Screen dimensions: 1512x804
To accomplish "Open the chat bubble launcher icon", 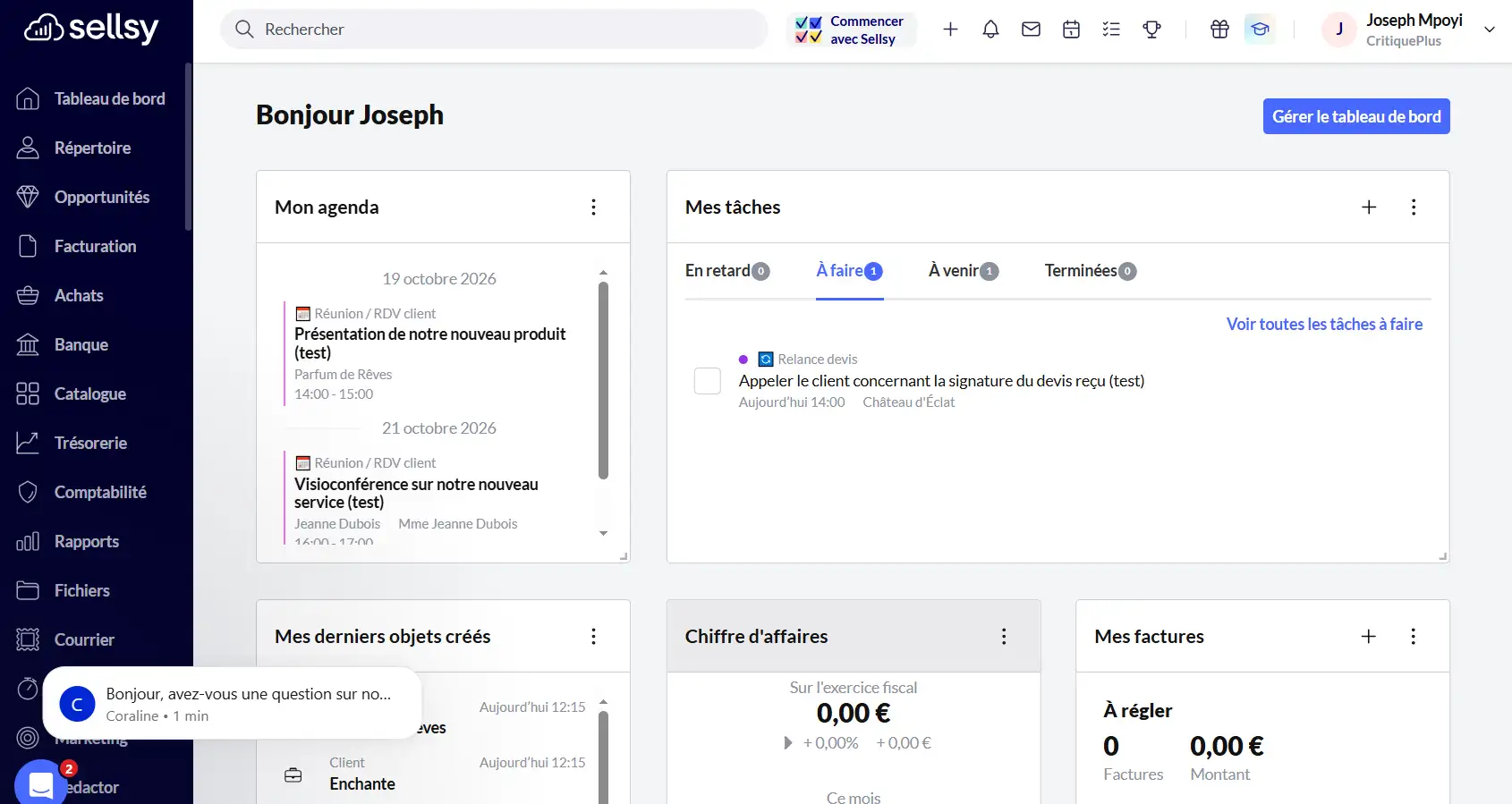I will click(40, 783).
